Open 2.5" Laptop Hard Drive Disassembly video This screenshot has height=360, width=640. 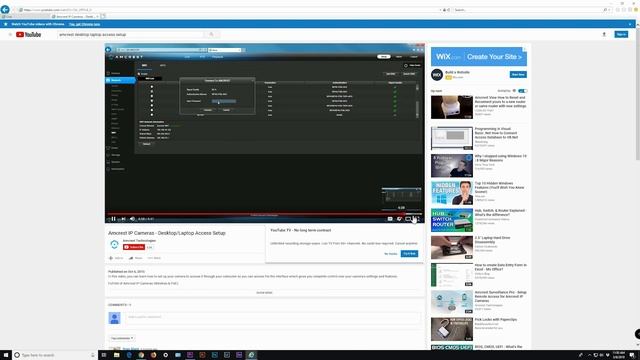tap(452, 247)
